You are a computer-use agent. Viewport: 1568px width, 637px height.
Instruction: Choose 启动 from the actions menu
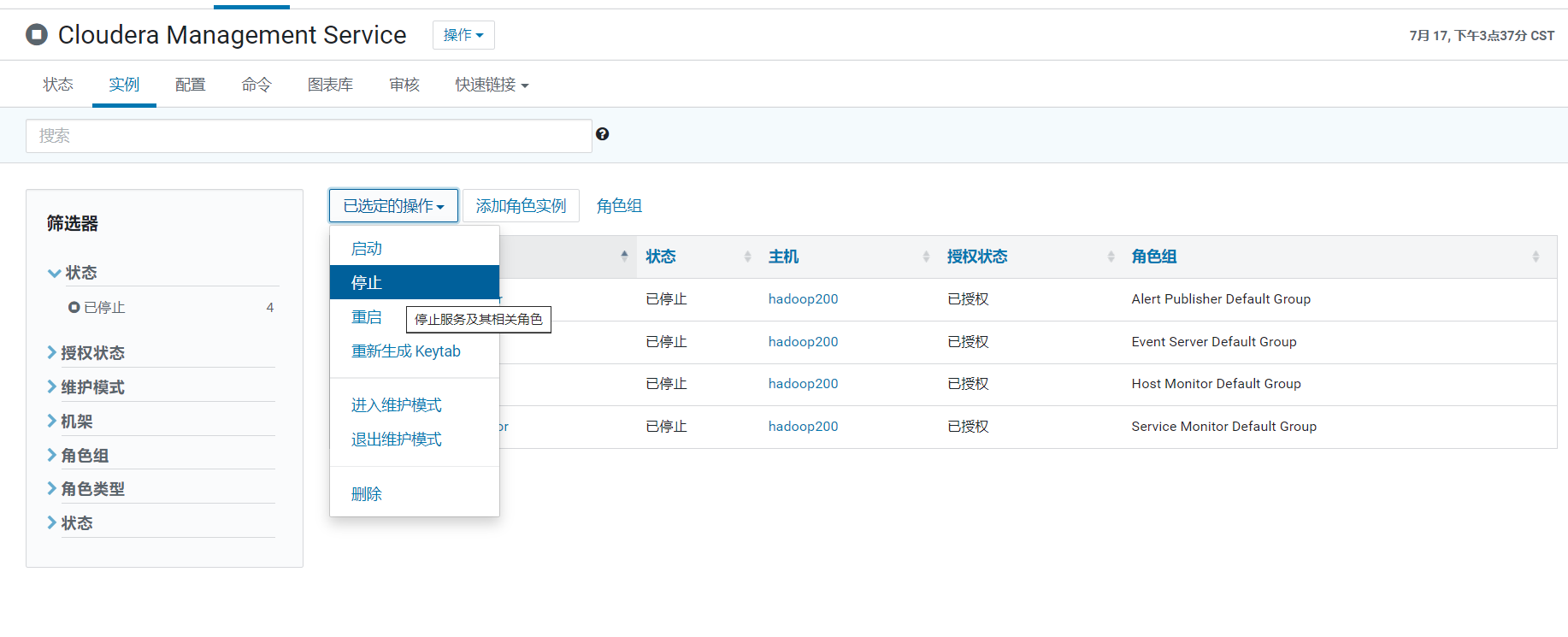415,249
